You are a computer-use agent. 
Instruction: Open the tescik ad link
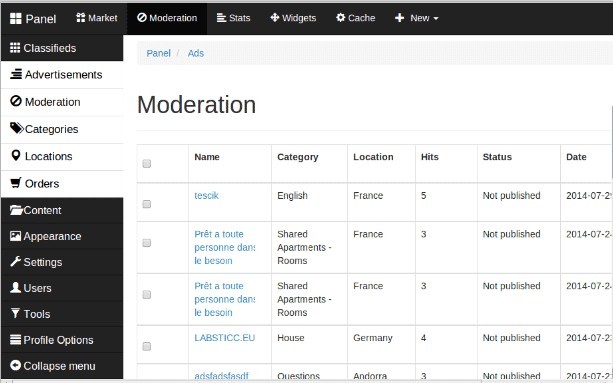[x=206, y=195]
